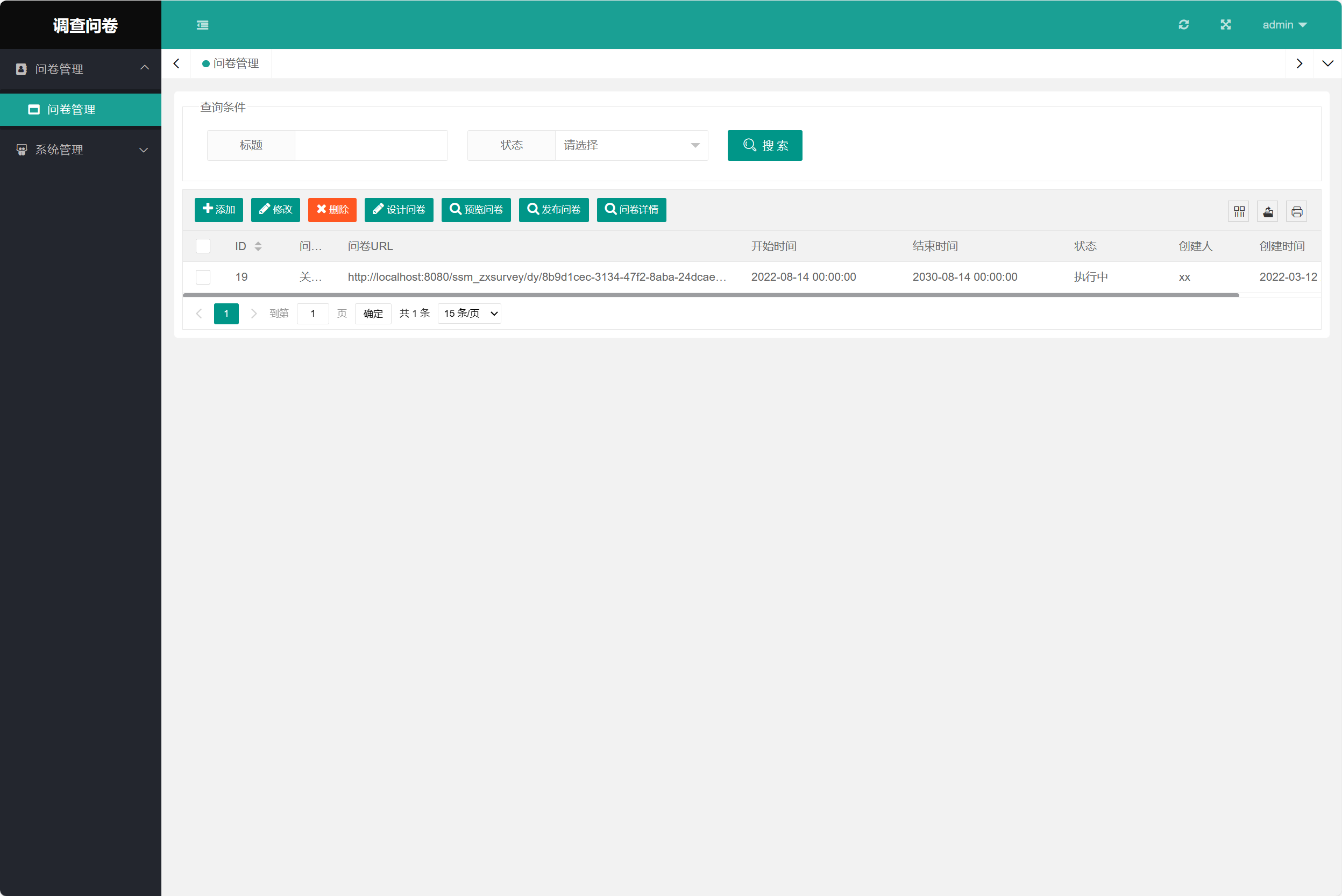Select the checkbox for row ID 19
The image size is (1342, 896).
pyautogui.click(x=203, y=277)
